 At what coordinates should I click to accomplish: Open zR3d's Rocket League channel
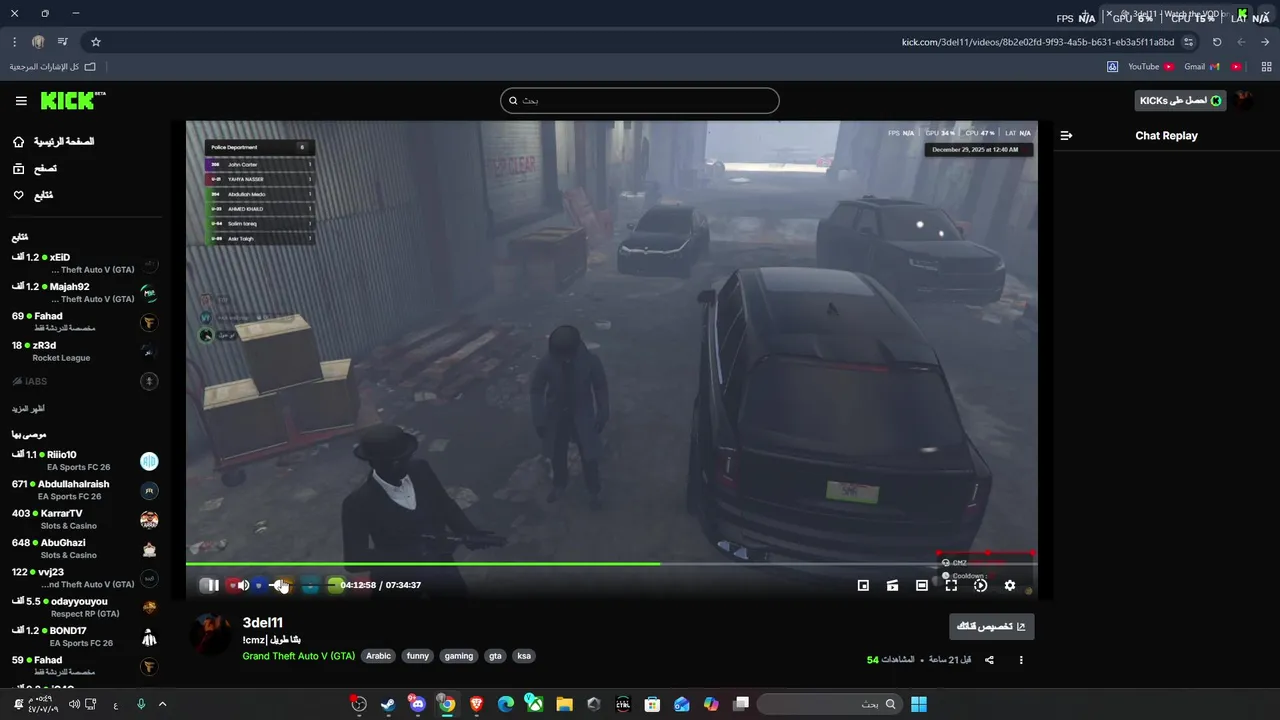tap(85, 352)
